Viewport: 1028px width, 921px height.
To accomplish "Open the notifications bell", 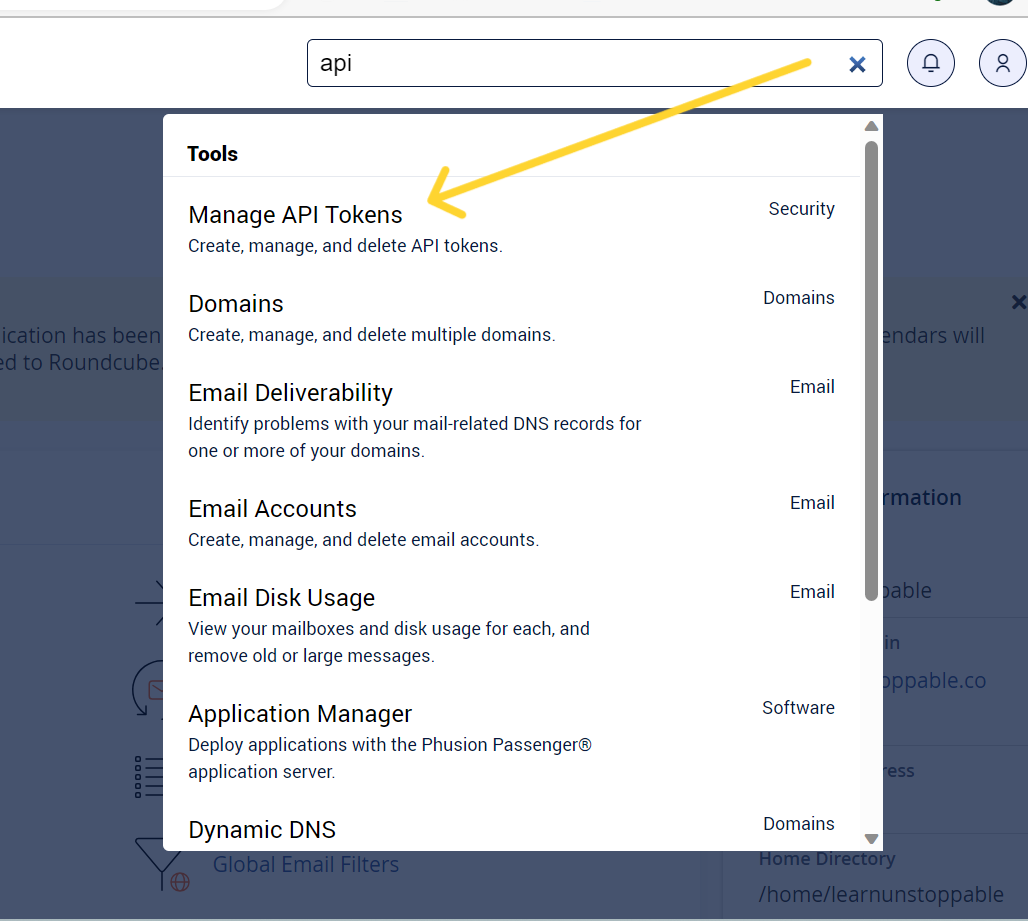I will 930,64.
